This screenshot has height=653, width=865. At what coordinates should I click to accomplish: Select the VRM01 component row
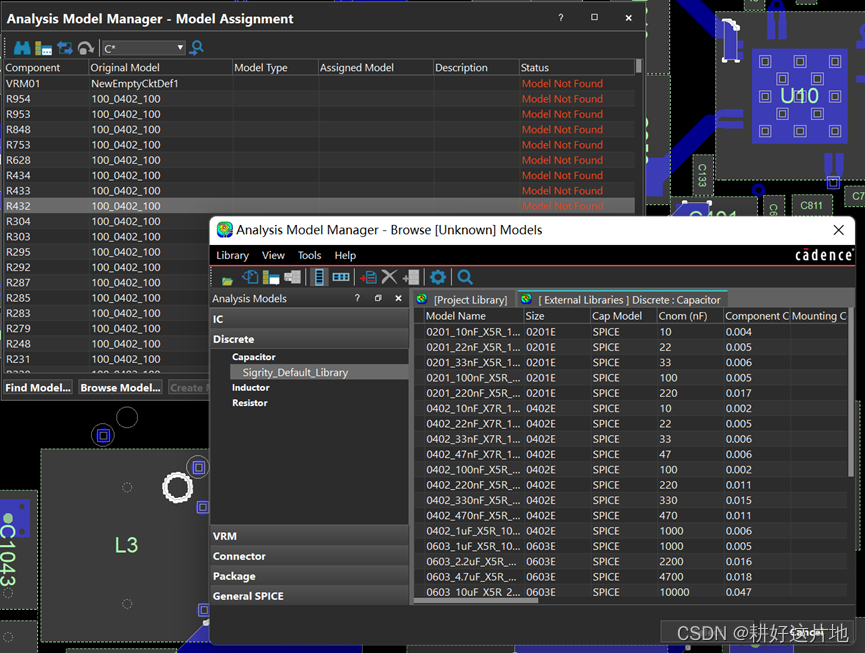pos(319,84)
